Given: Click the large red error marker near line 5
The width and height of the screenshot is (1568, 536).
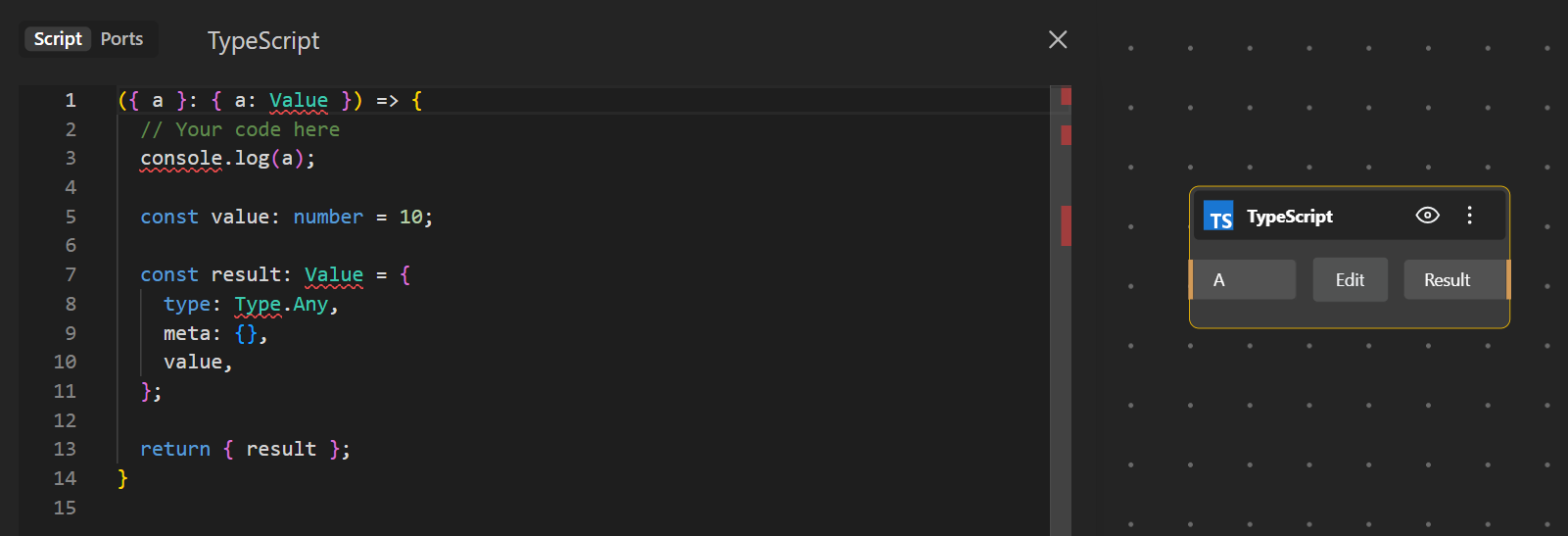Looking at the screenshot, I should tap(1066, 225).
